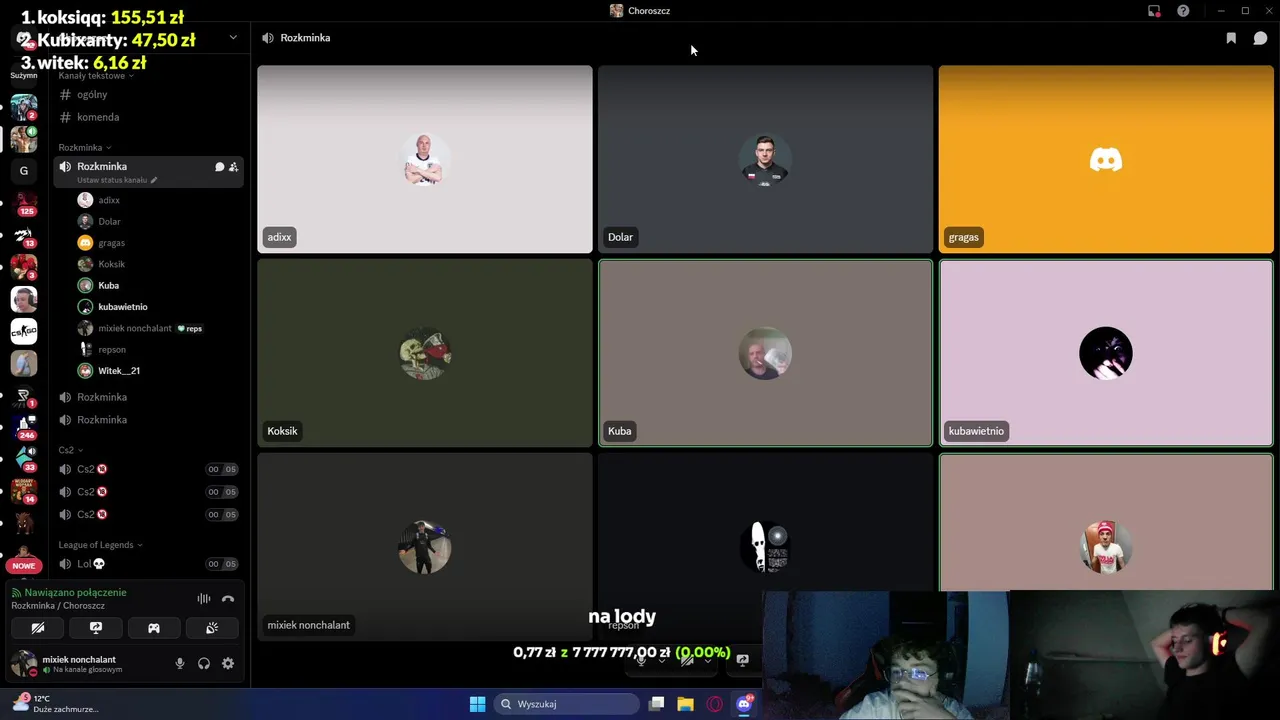Collapse the Kanały tekstowe category
The width and height of the screenshot is (1280, 720).
coord(95,76)
